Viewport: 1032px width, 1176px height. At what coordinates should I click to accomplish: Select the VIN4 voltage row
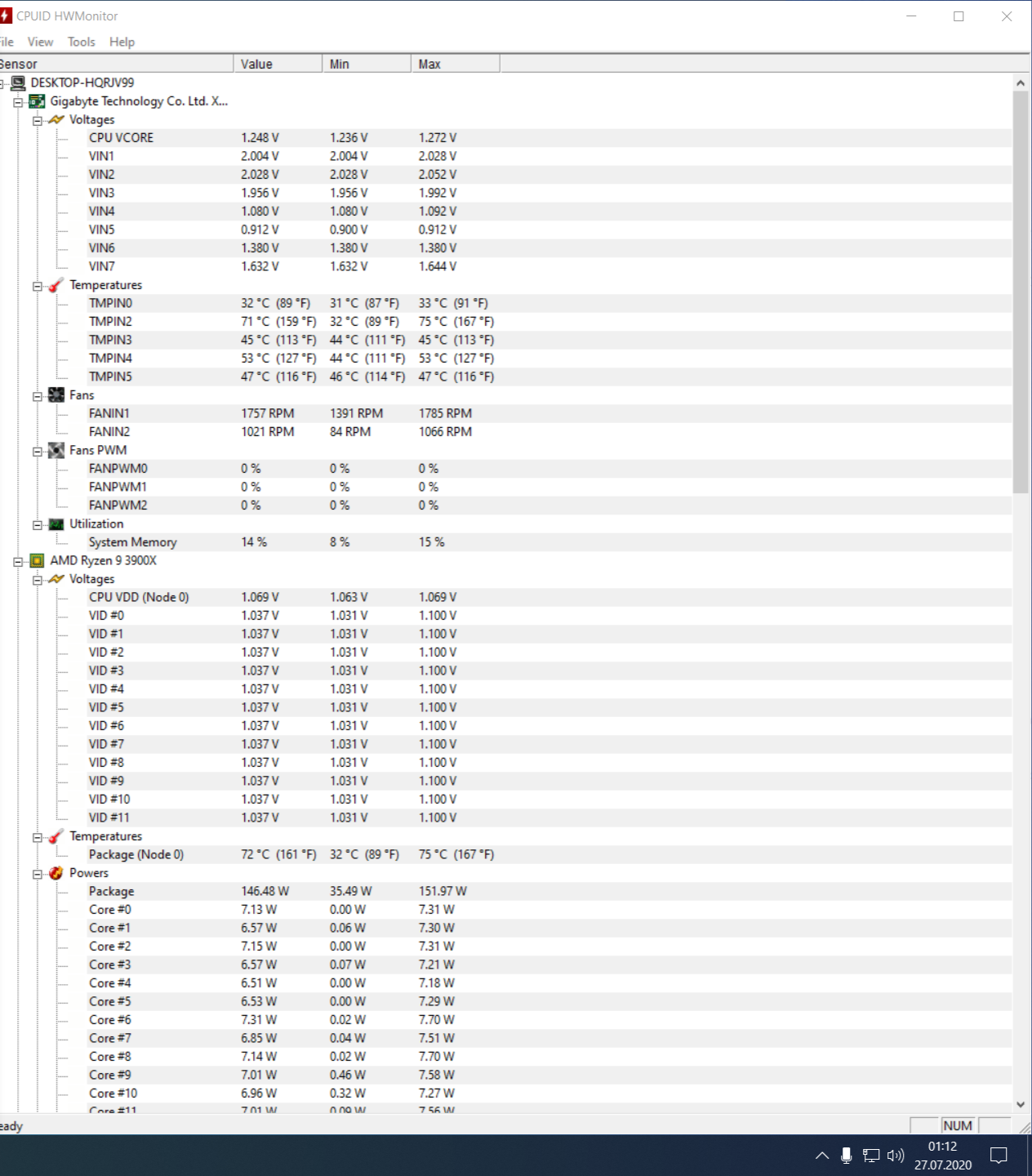(x=549, y=212)
